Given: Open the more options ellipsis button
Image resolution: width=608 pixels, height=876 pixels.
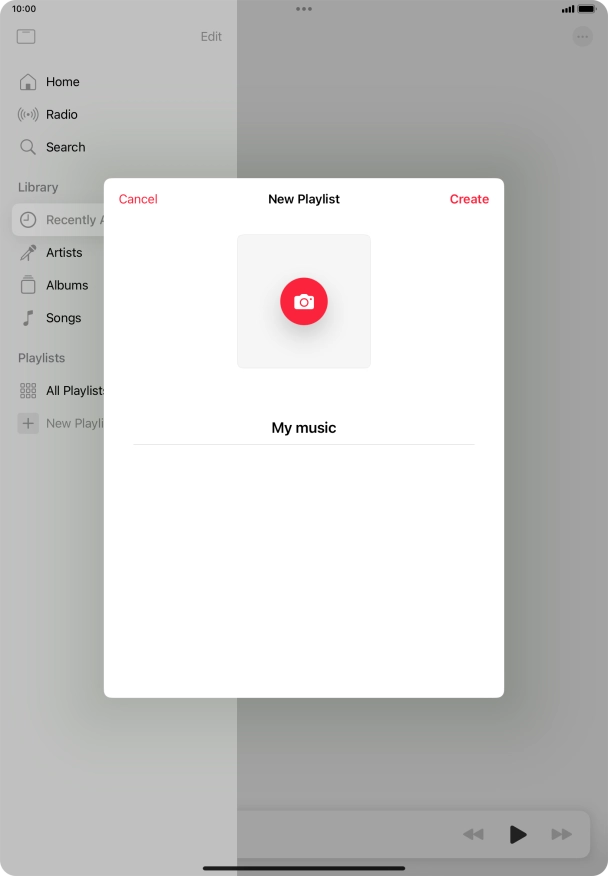Looking at the screenshot, I should click(582, 37).
